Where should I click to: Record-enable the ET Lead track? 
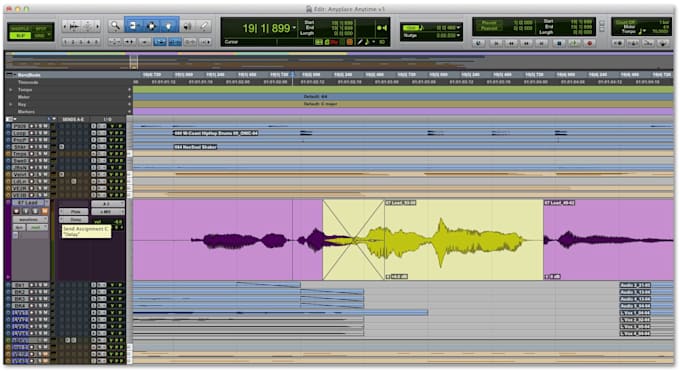point(17,211)
